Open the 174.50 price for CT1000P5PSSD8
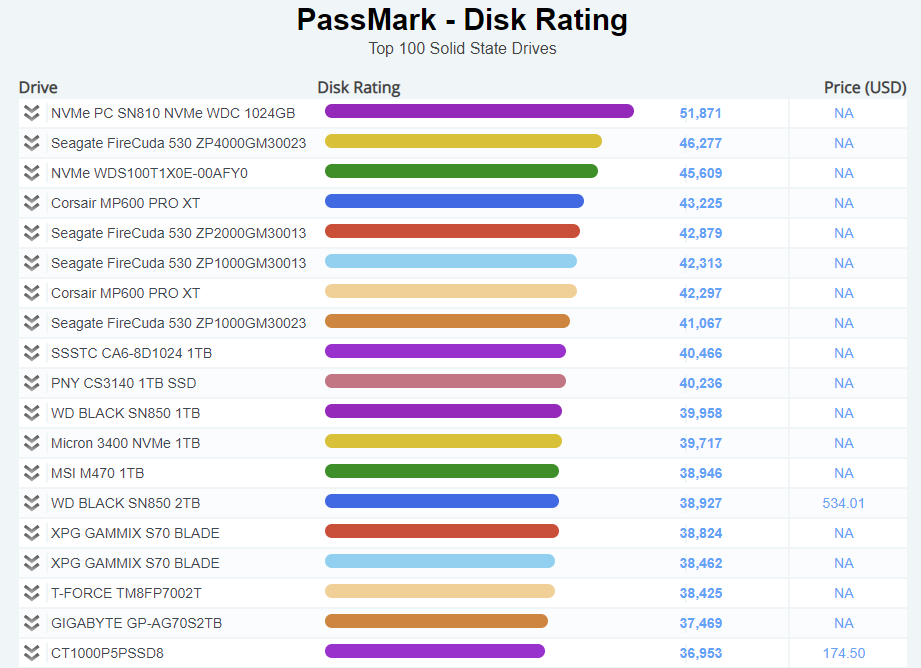Screen dimensions: 921x668 coord(843,653)
